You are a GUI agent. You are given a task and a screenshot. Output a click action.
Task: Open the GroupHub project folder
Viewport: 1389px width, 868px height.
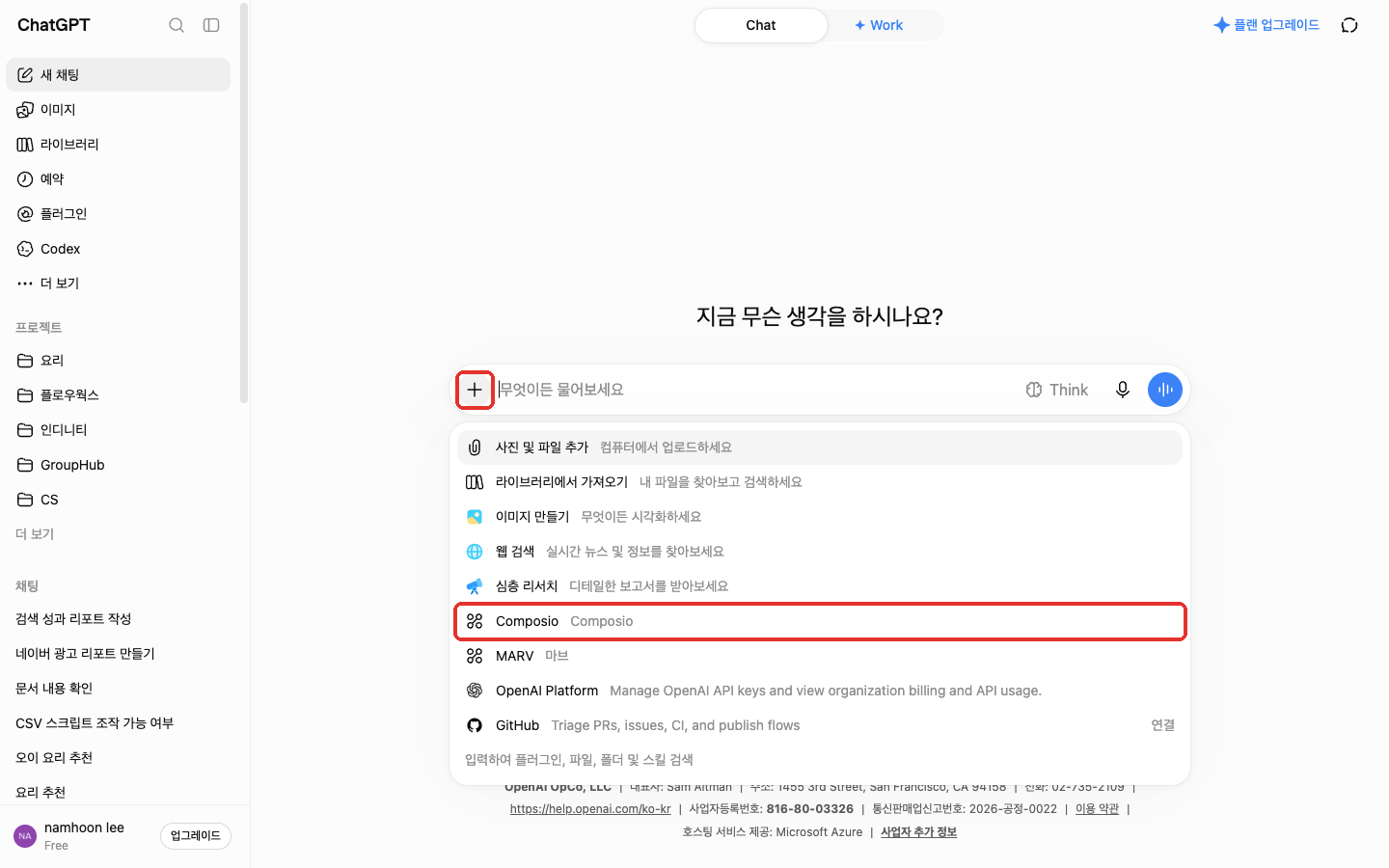118,465
